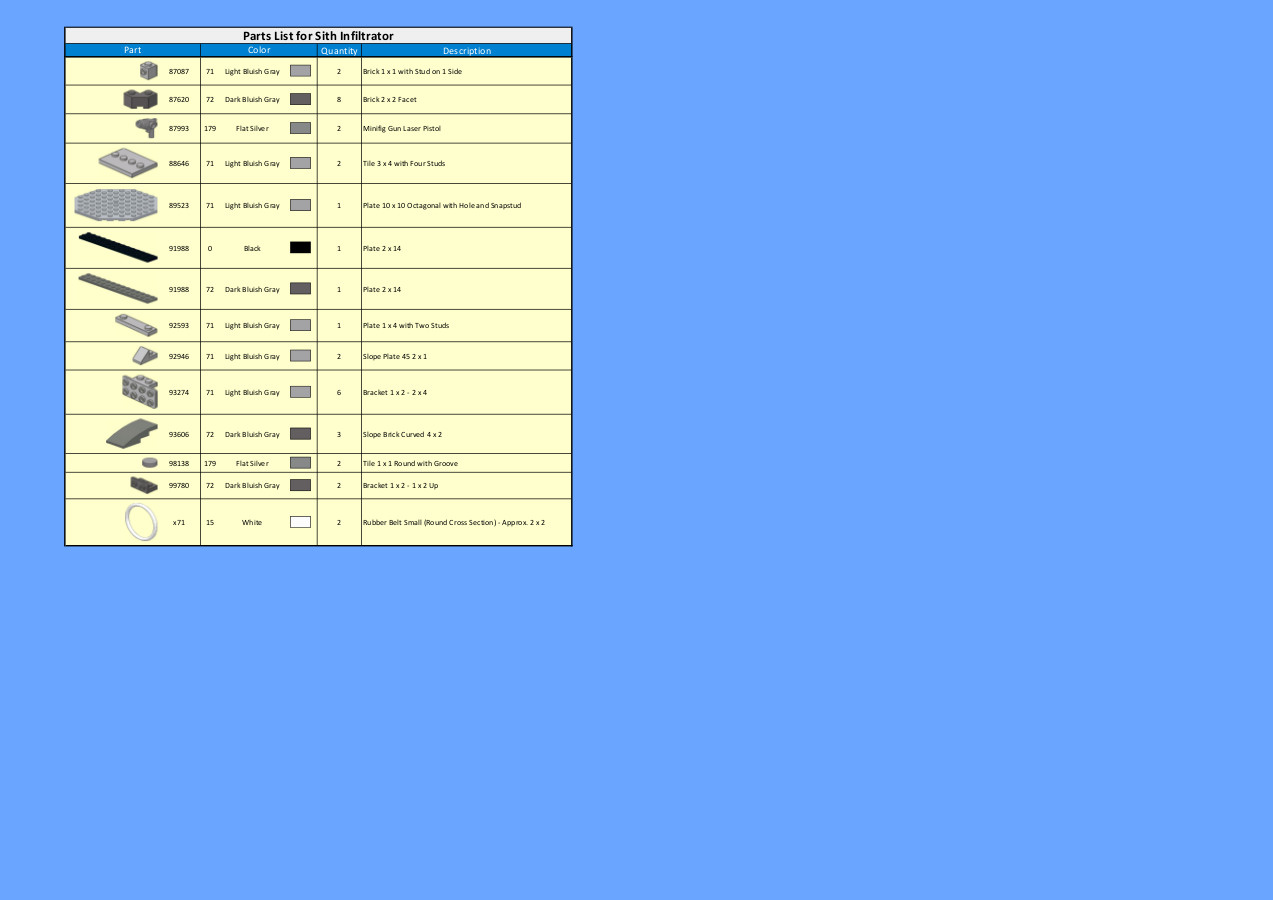
Task: Click the curved slope brick 93606 image
Action: [x=132, y=433]
